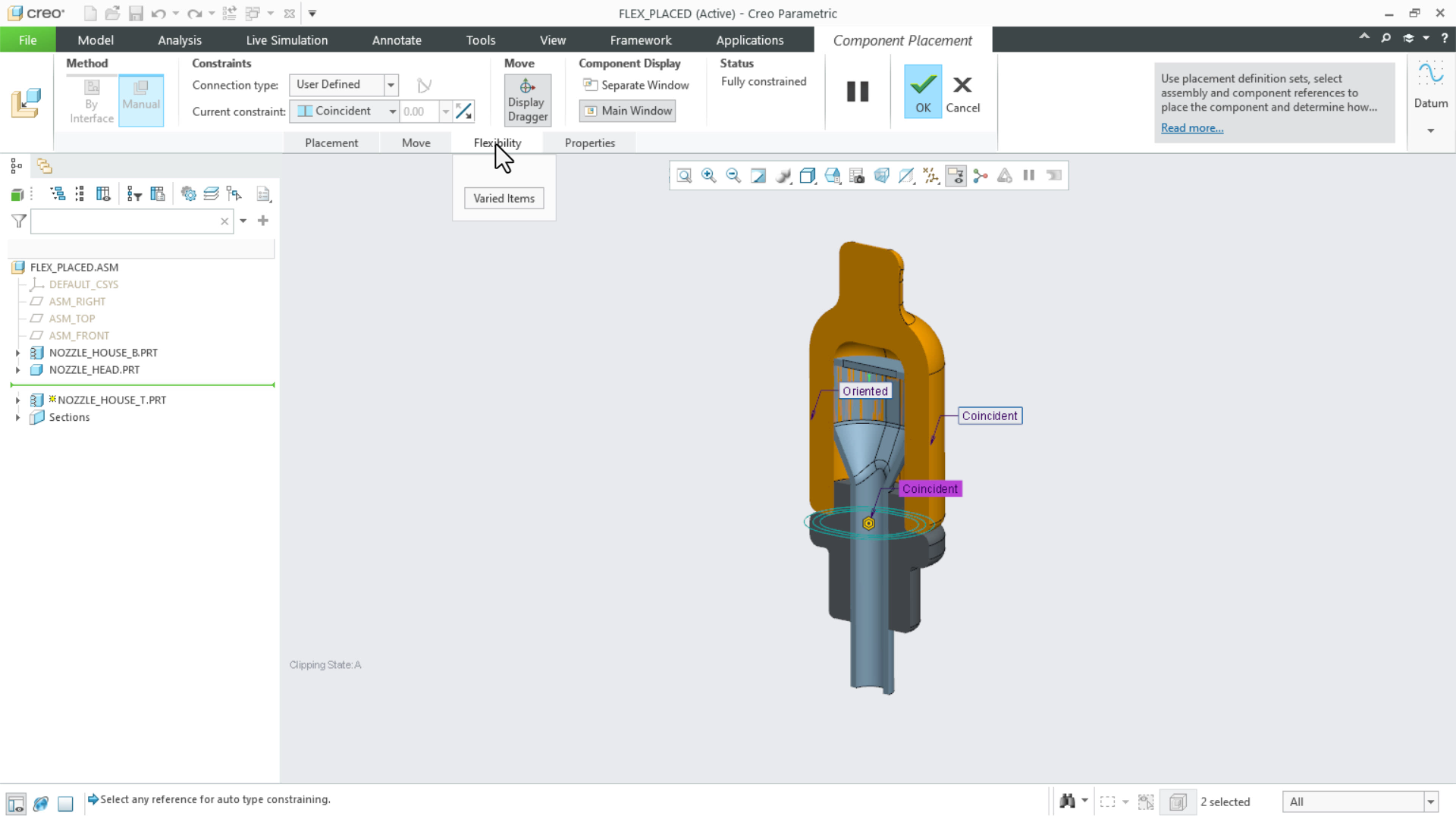1456x819 pixels.
Task: Click the Zoom In magnifier icon
Action: (x=709, y=176)
